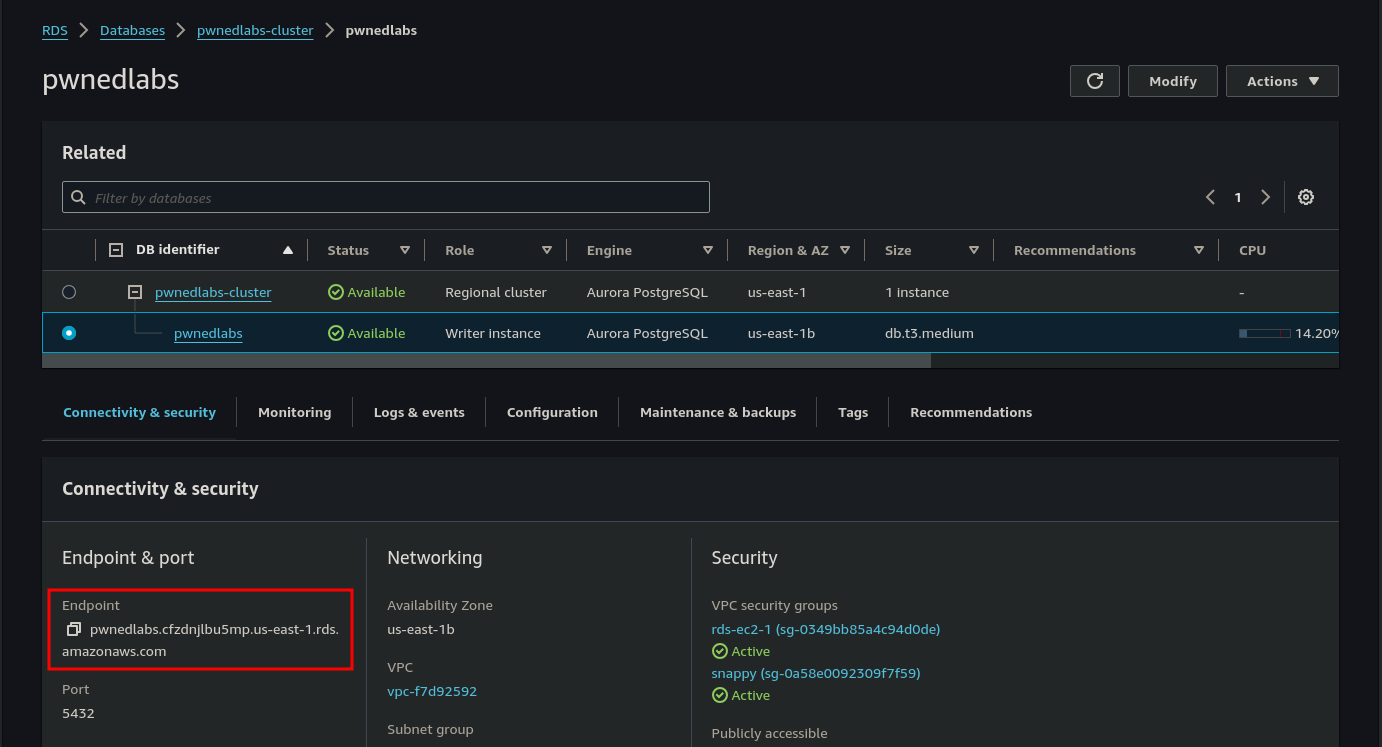Sort ascending by DB identifier arrow
The height and width of the screenshot is (747, 1382).
[x=288, y=250]
